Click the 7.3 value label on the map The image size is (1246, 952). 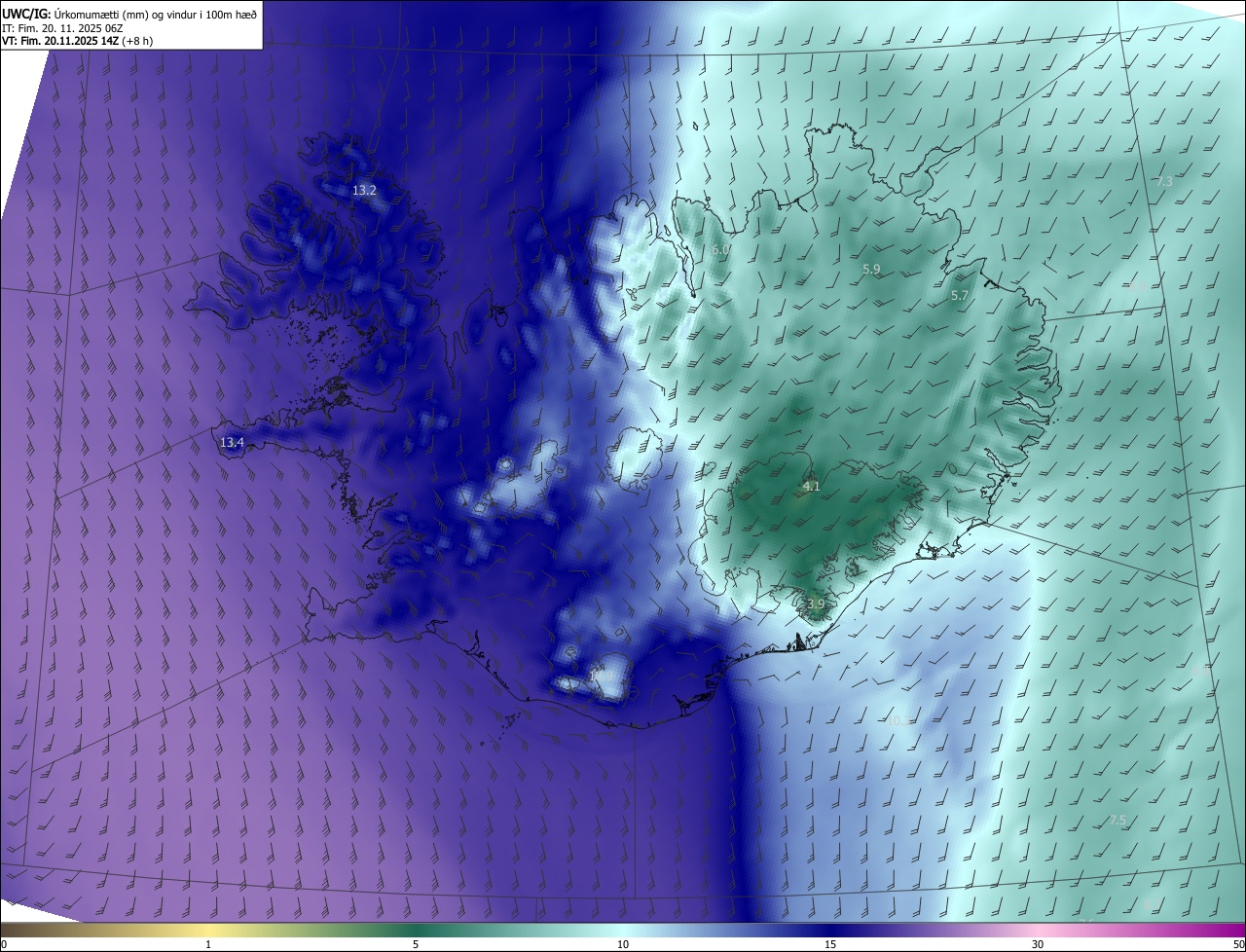1164,182
